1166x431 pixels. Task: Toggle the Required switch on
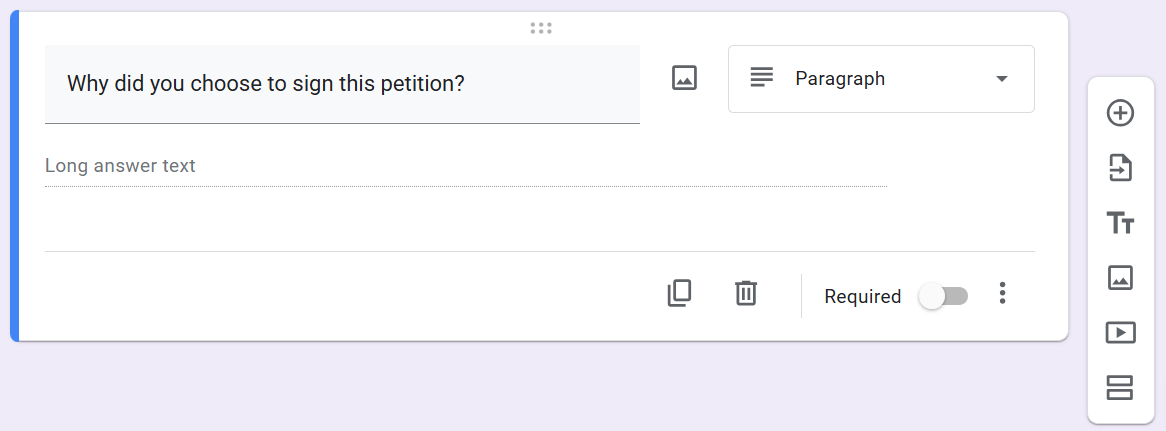pyautogui.click(x=943, y=296)
